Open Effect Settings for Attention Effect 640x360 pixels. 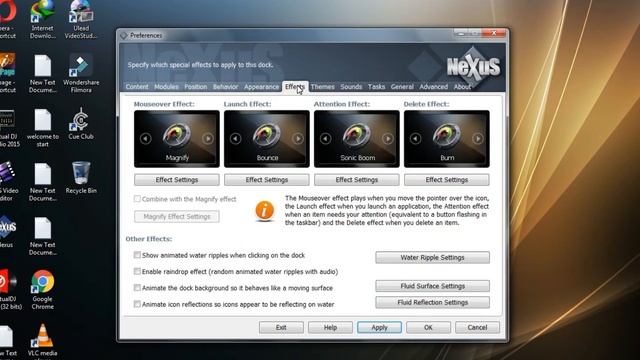coord(357,180)
